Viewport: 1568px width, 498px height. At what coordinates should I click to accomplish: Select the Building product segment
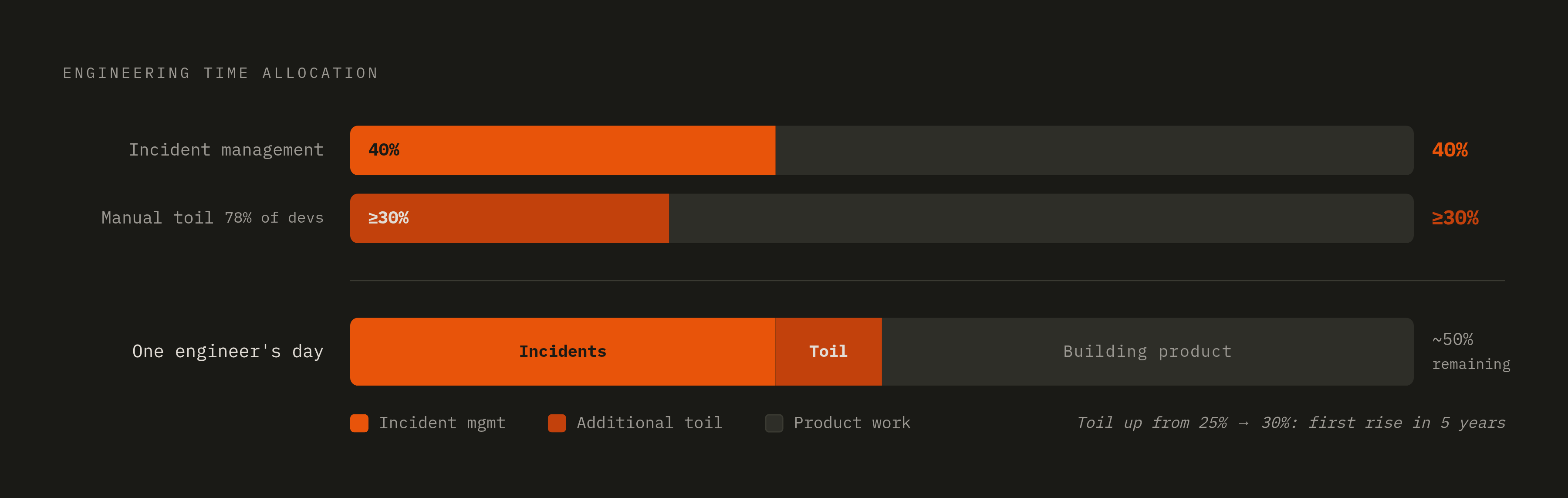click(x=1147, y=351)
